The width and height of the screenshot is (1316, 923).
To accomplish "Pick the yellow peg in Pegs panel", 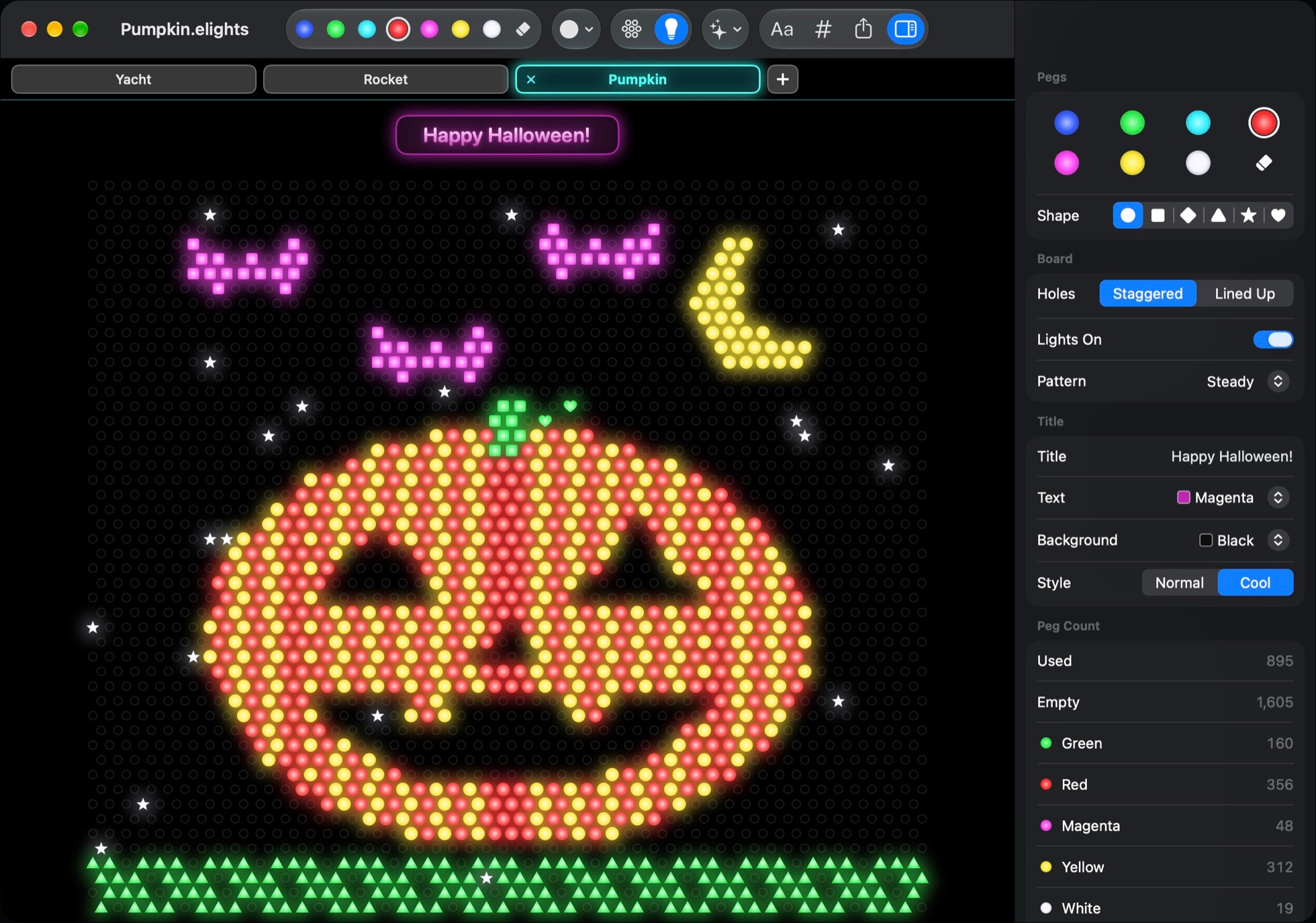I will pos(1132,163).
